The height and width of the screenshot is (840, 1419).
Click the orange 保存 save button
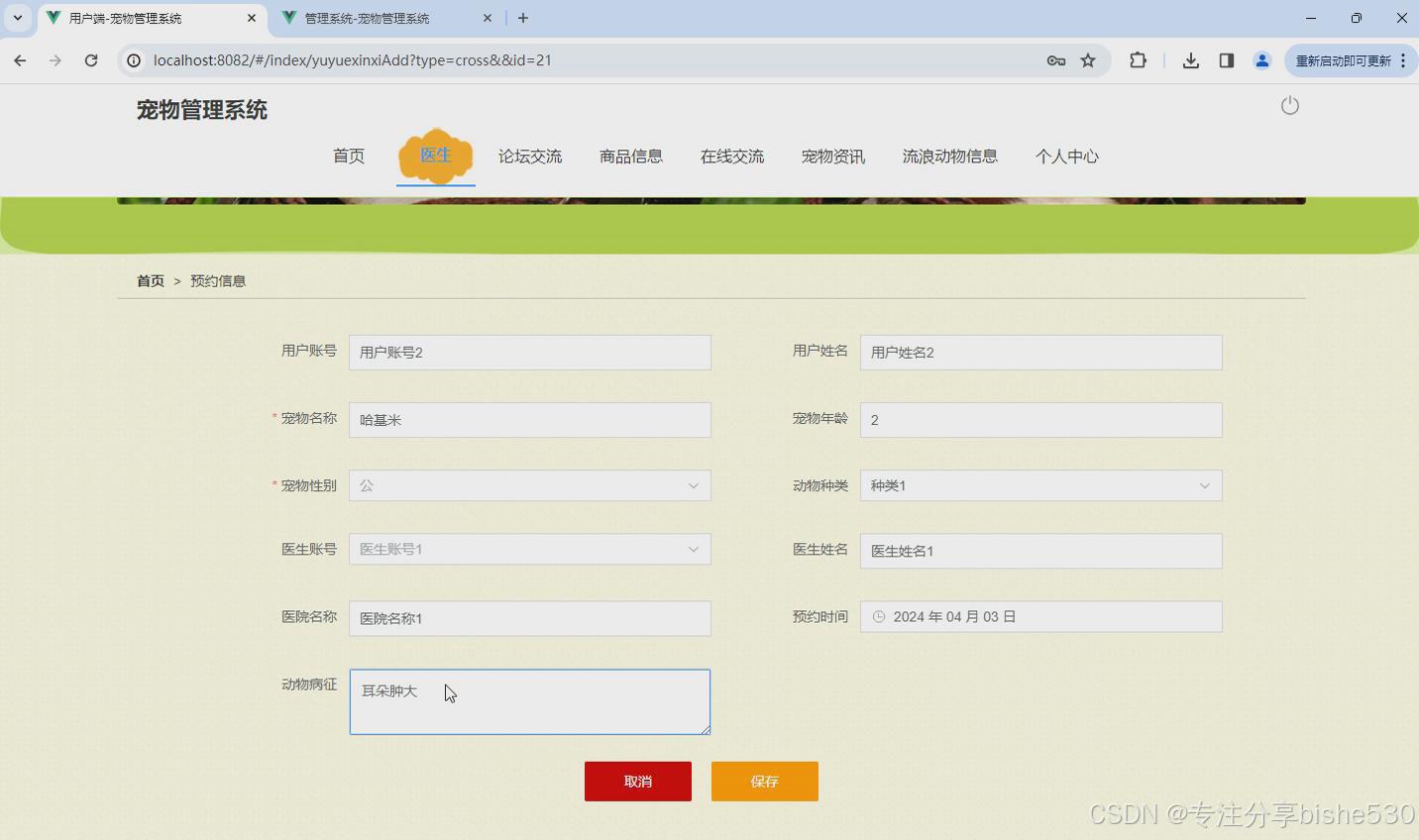[764, 781]
